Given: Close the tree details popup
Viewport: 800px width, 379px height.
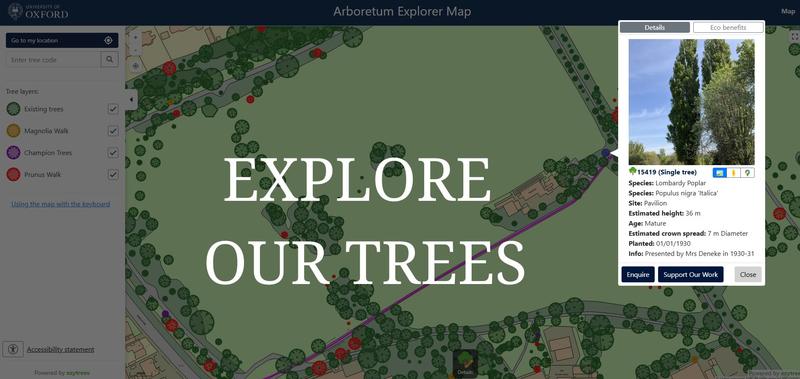Looking at the screenshot, I should [x=748, y=274].
